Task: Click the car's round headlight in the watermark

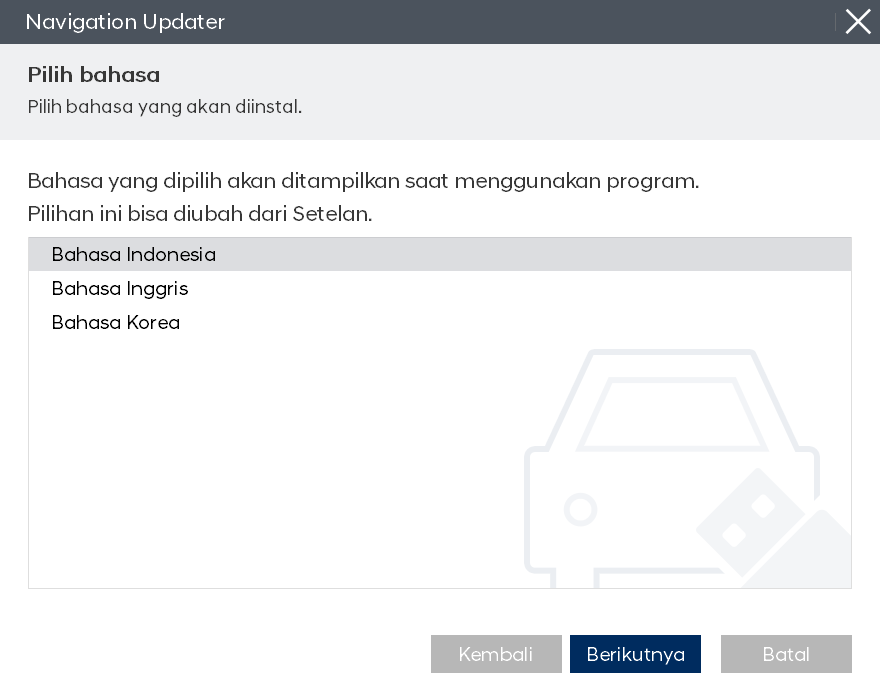Action: pos(580,510)
